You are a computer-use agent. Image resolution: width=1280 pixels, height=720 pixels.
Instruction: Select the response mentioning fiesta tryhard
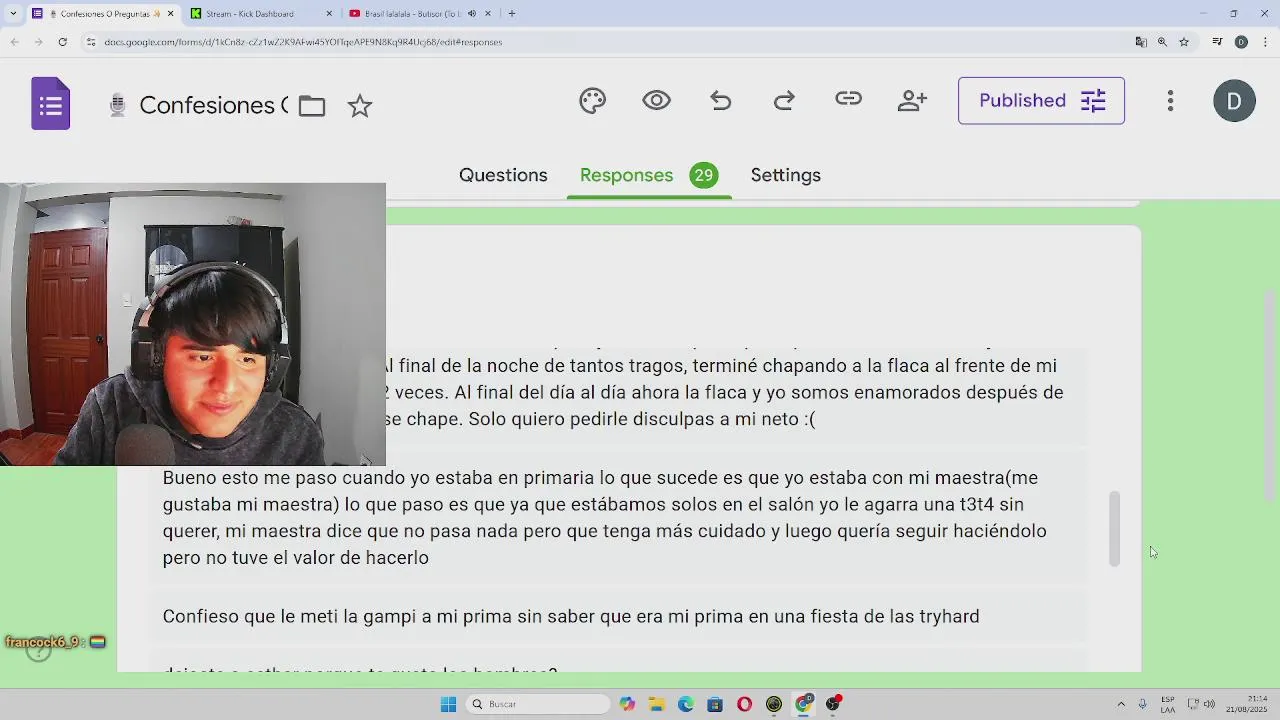(x=618, y=616)
